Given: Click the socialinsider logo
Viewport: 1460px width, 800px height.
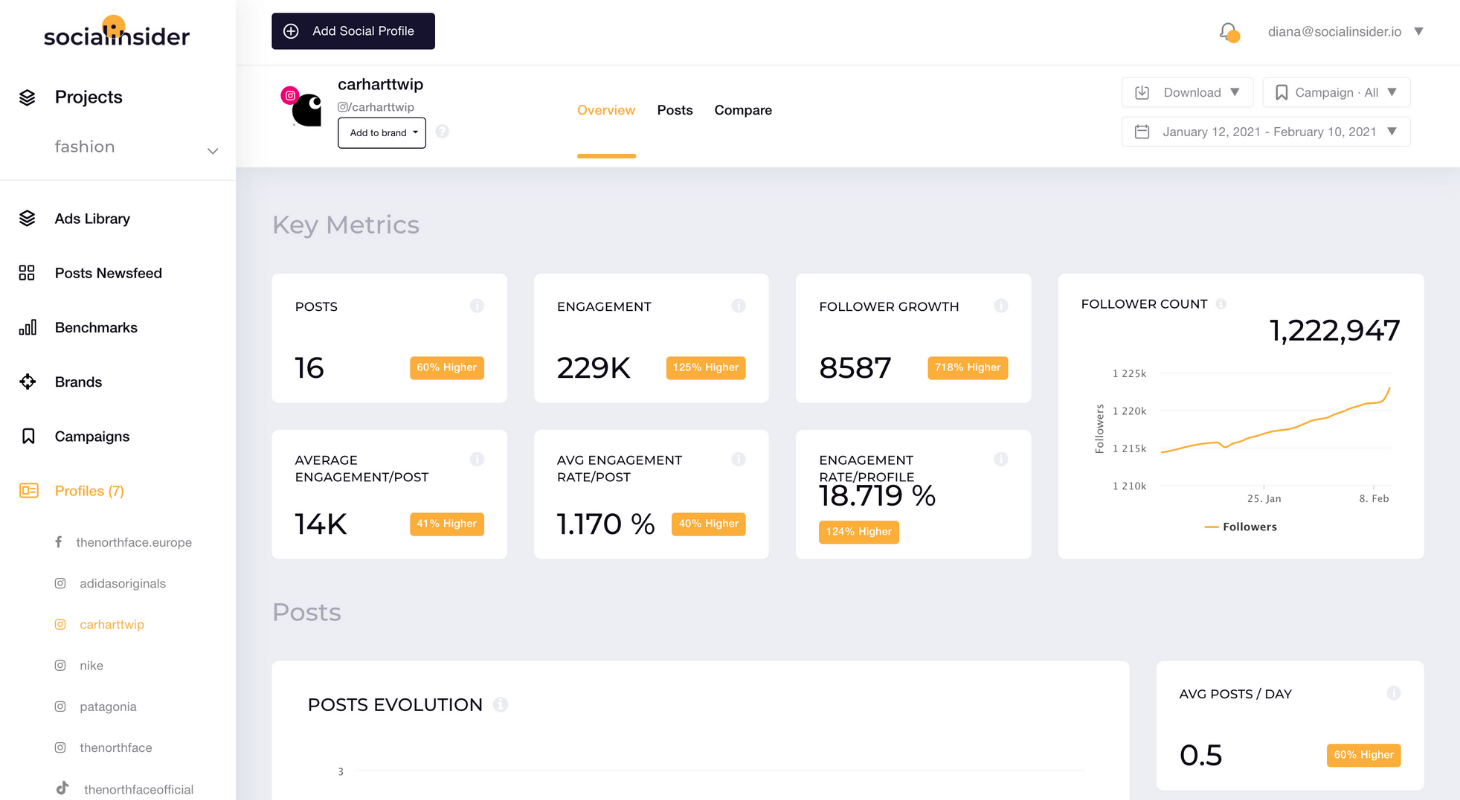Looking at the screenshot, I should (116, 32).
